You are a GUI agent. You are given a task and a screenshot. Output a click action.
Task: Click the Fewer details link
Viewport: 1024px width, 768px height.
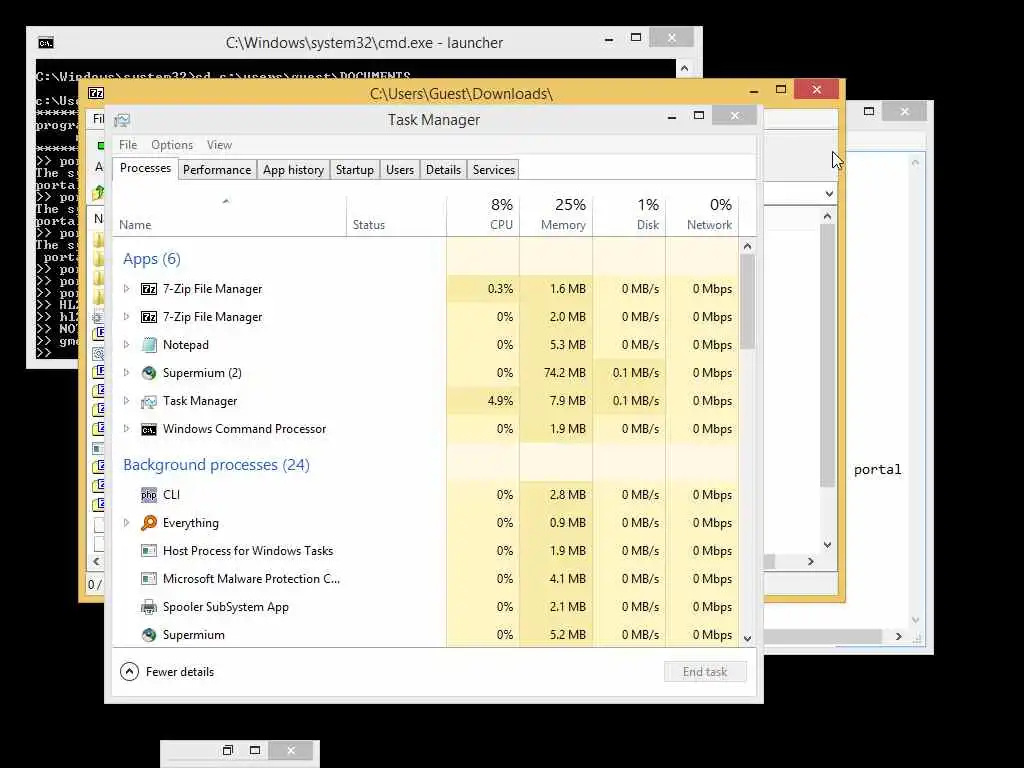[180, 672]
